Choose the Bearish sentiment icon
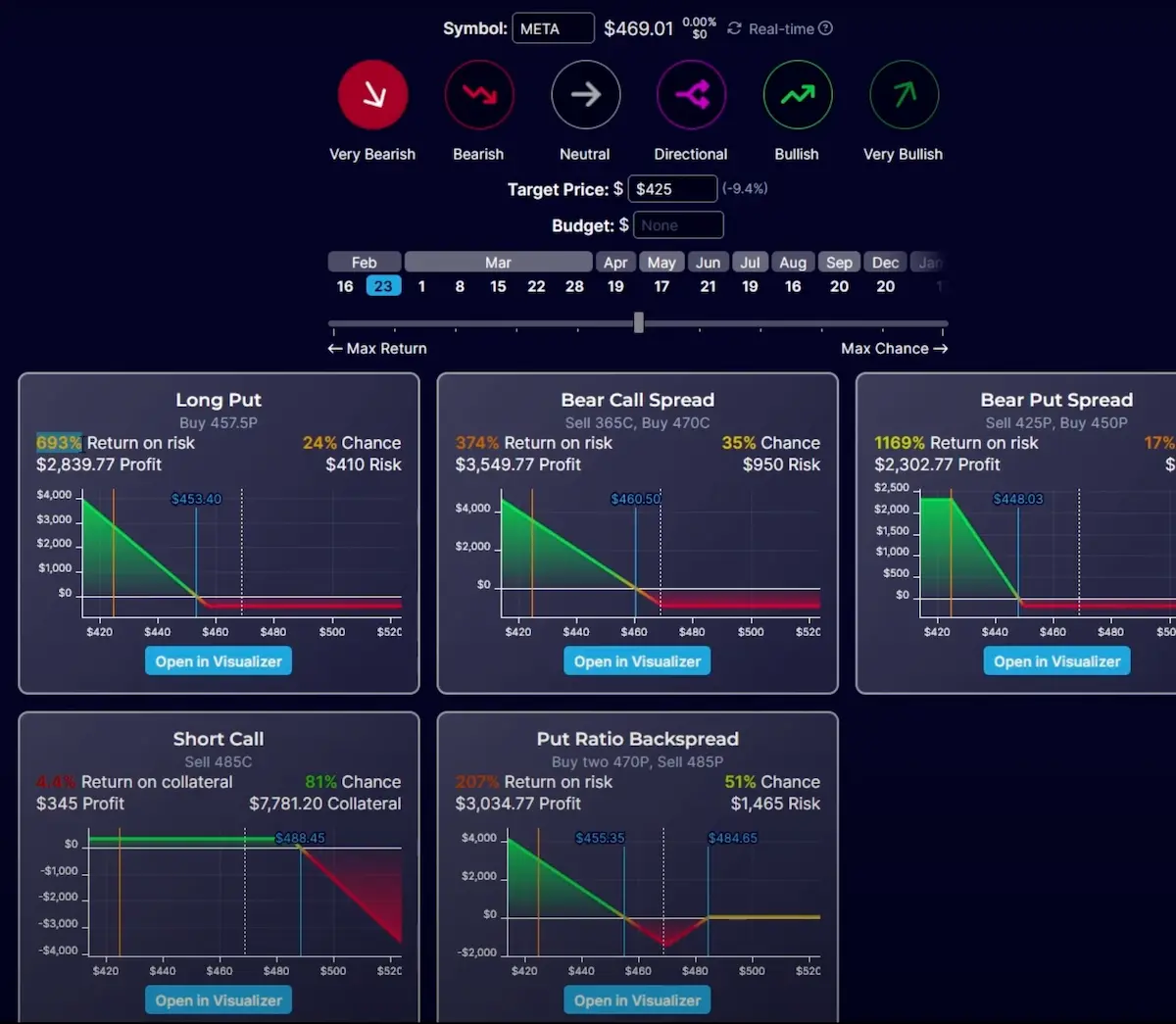The width and height of the screenshot is (1176, 1024). [x=479, y=95]
